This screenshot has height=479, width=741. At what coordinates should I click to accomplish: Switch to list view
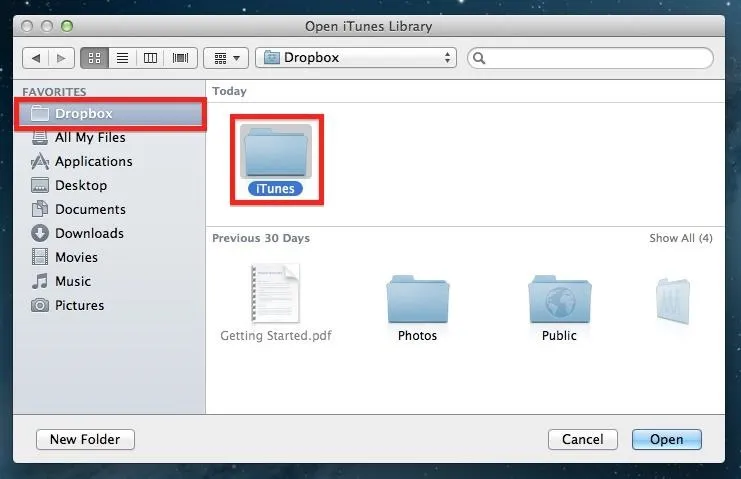(122, 58)
